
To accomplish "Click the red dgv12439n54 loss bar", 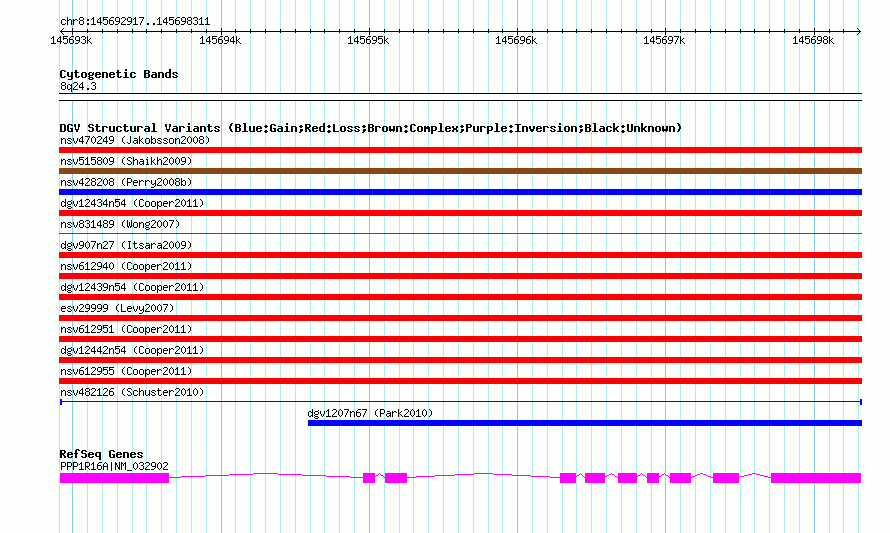I will point(460,297).
